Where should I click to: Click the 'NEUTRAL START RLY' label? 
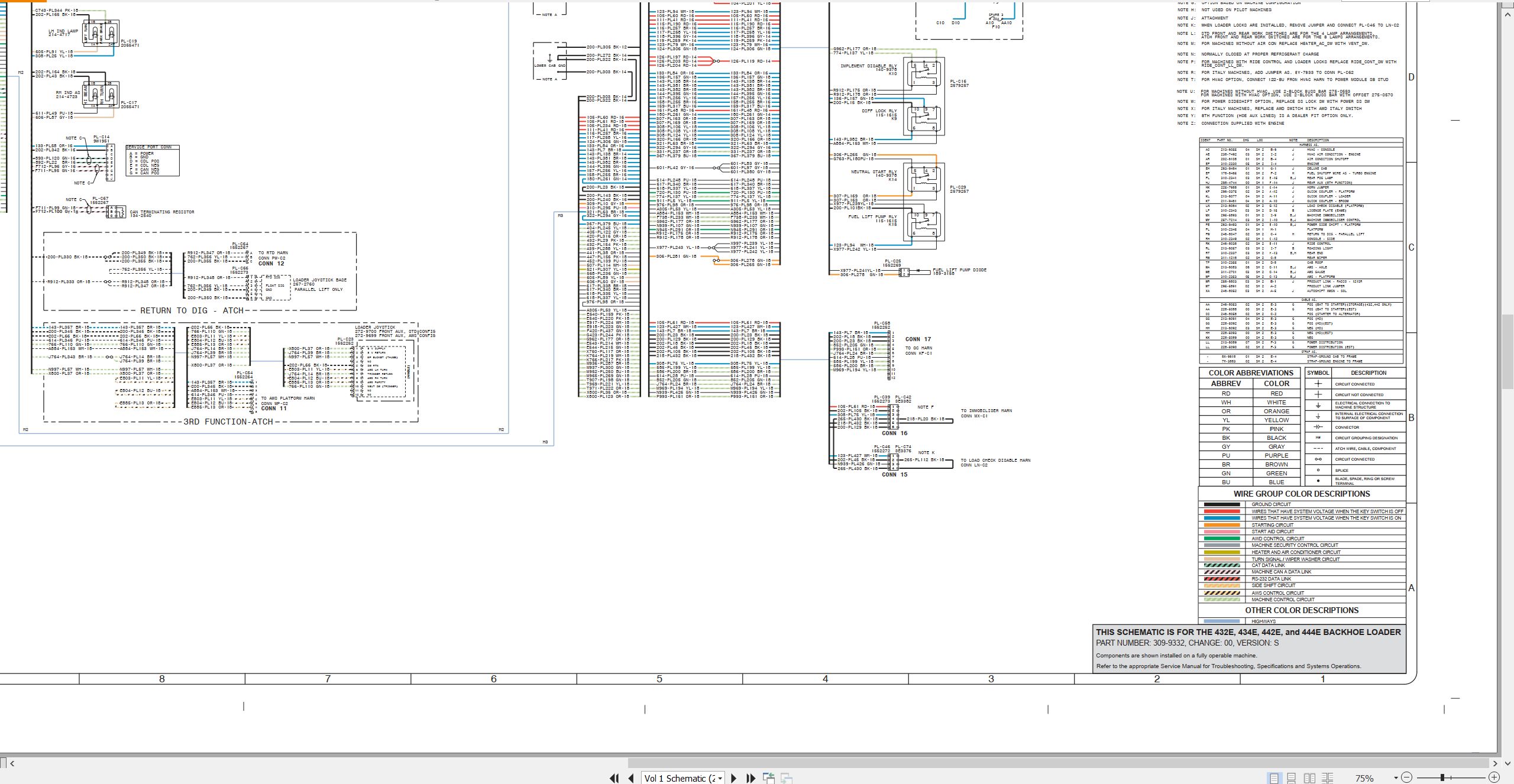pyautogui.click(x=874, y=172)
